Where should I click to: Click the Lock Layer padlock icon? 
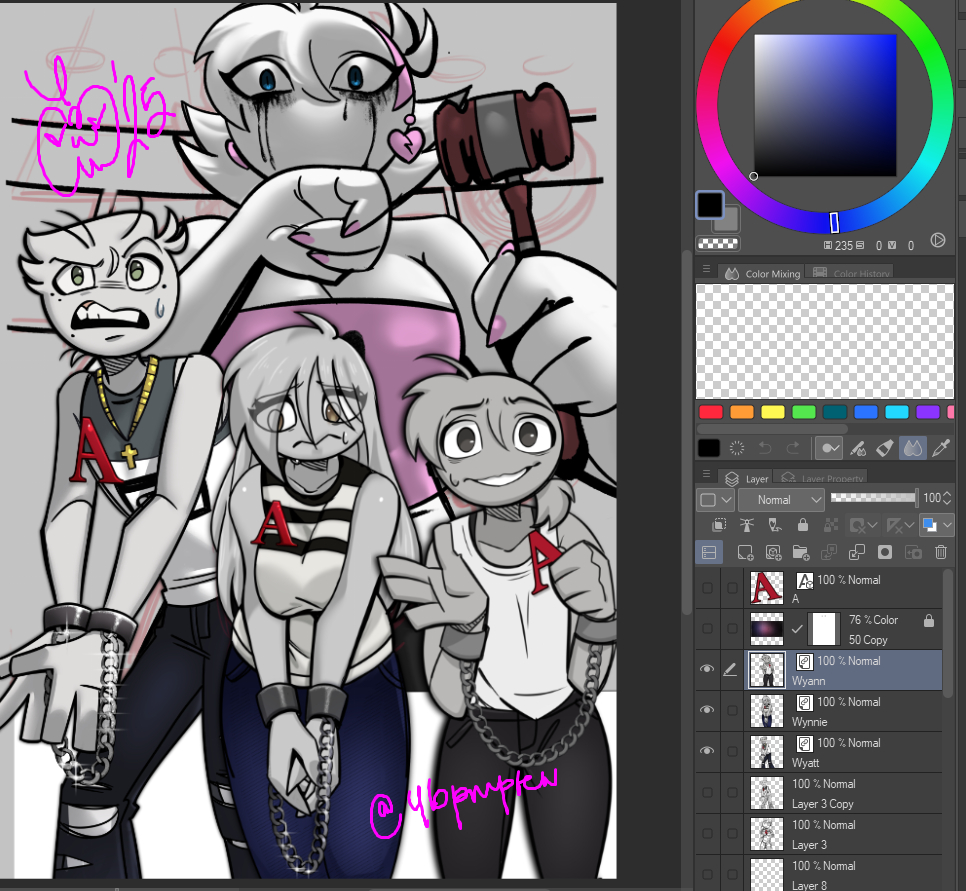tap(802, 525)
